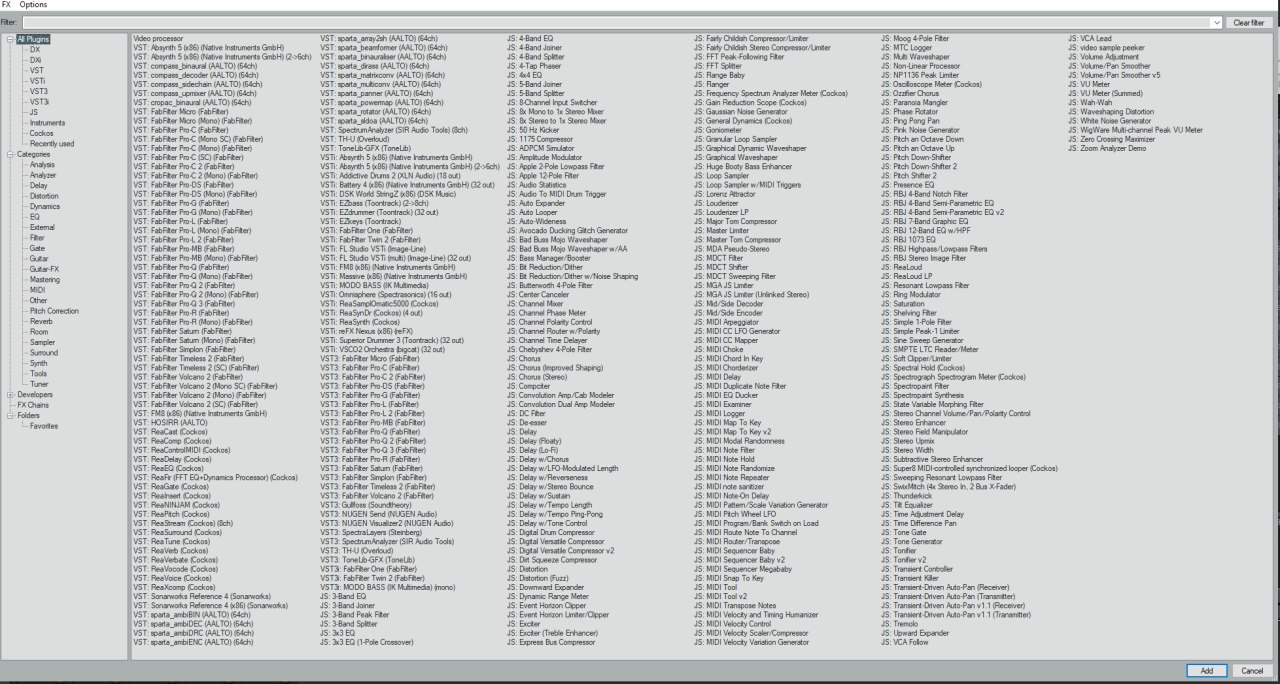The image size is (1280, 684).
Task: Select JS: White Noise Generator
Action: [x=1110, y=120]
